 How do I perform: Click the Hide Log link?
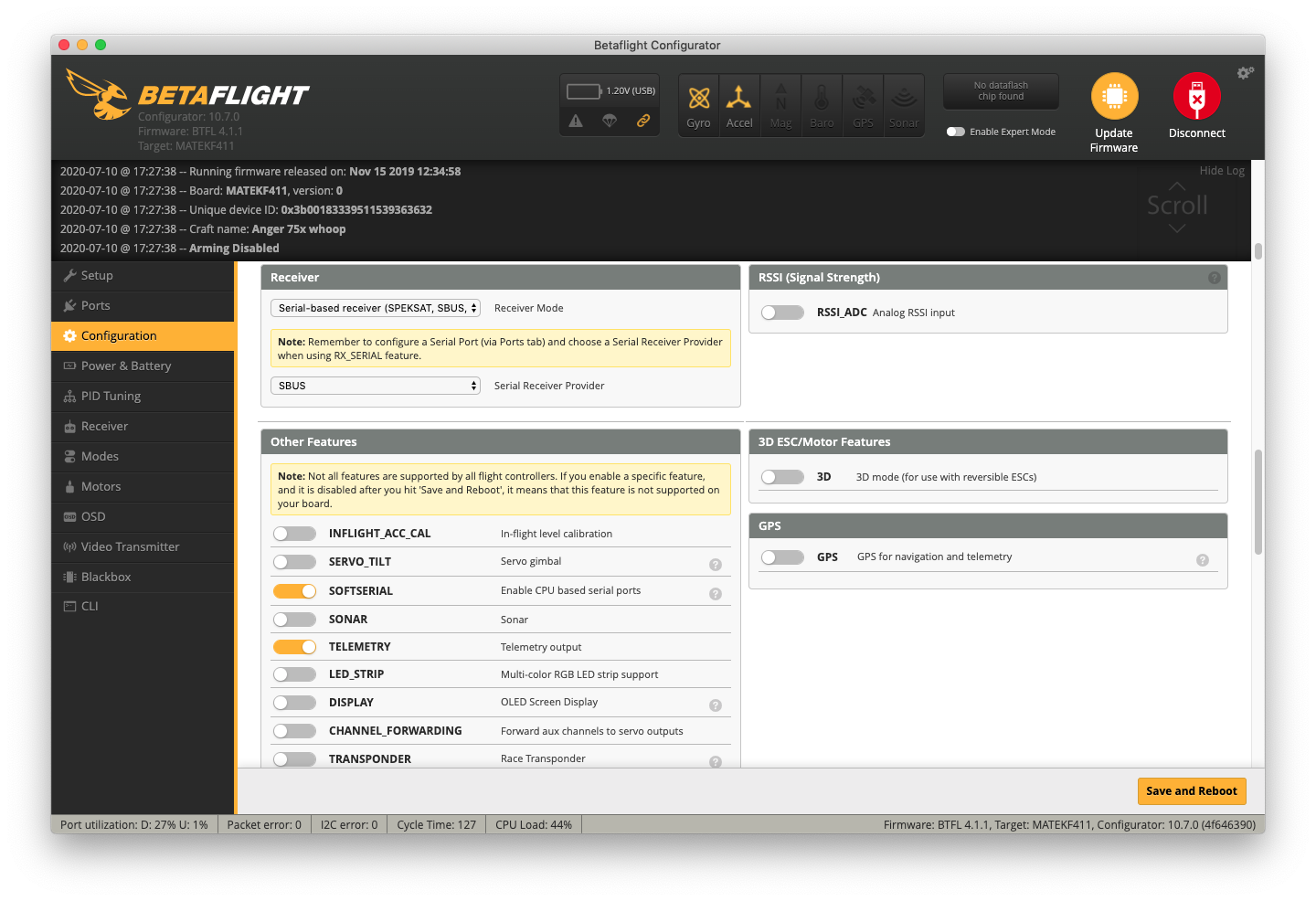point(1222,171)
